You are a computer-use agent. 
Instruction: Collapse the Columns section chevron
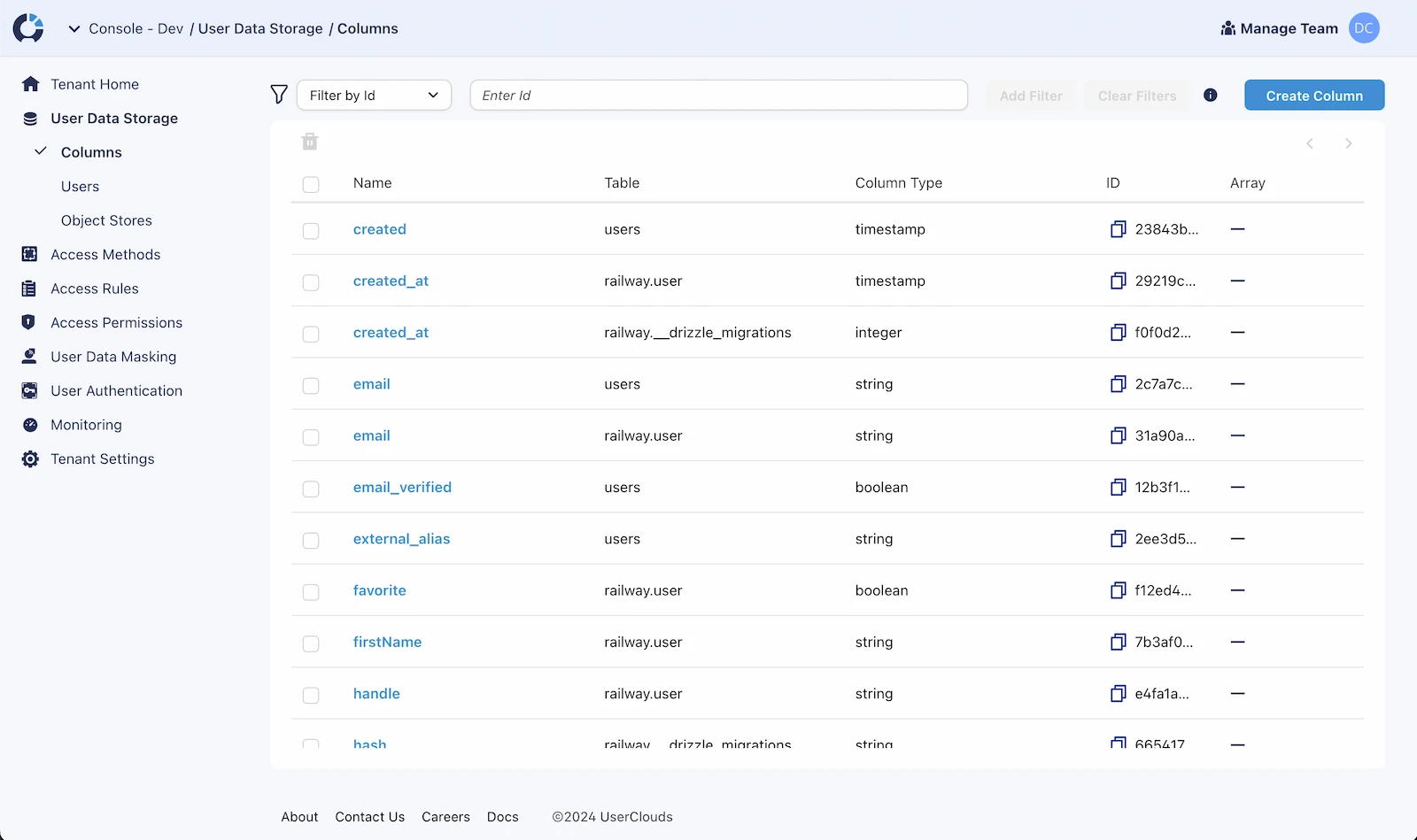coord(40,151)
